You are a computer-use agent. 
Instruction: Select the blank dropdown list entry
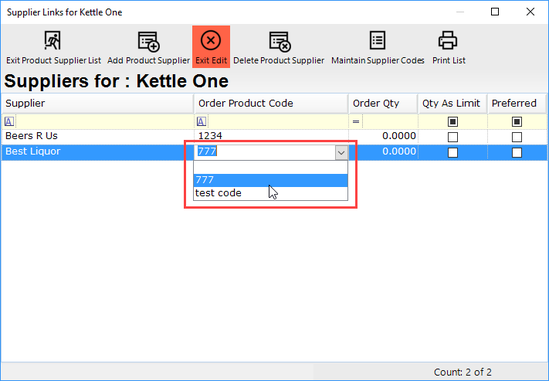[271, 167]
